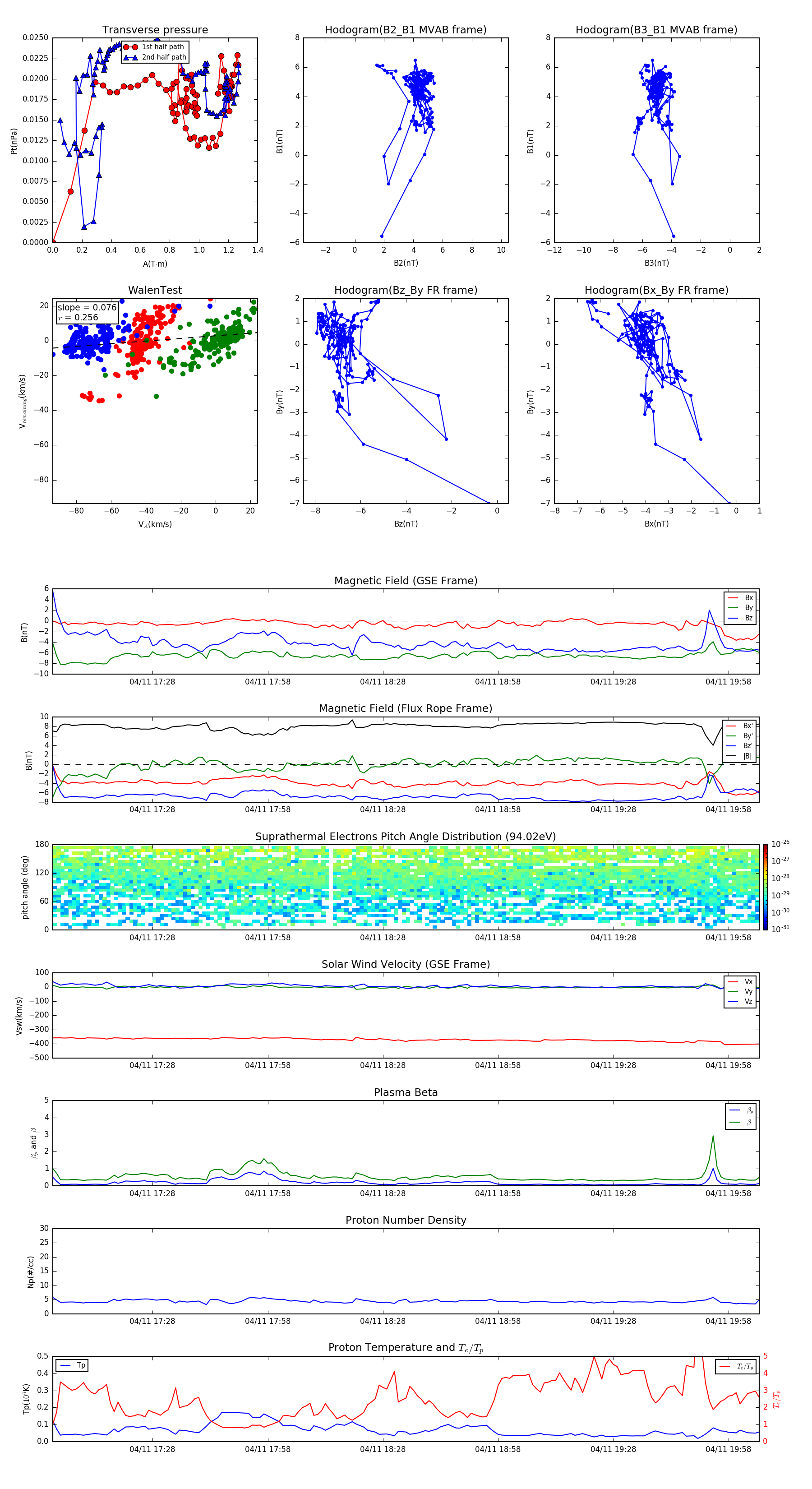The width and height of the screenshot is (812, 1489).
Task: Select the 'Hodogram(Bz_By FR frame)' title
Action: point(406,290)
